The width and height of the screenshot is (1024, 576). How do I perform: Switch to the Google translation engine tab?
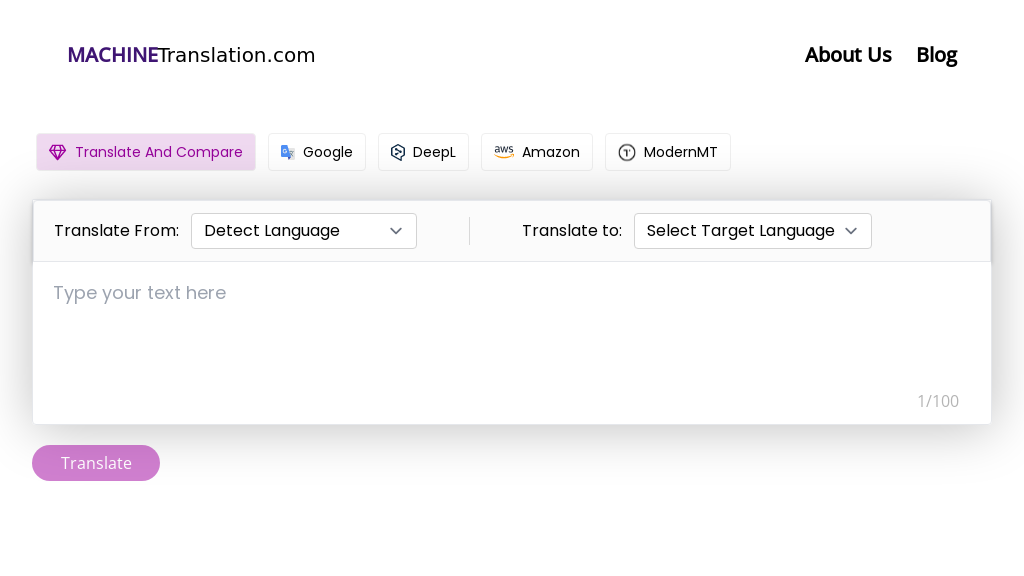pyautogui.click(x=317, y=152)
